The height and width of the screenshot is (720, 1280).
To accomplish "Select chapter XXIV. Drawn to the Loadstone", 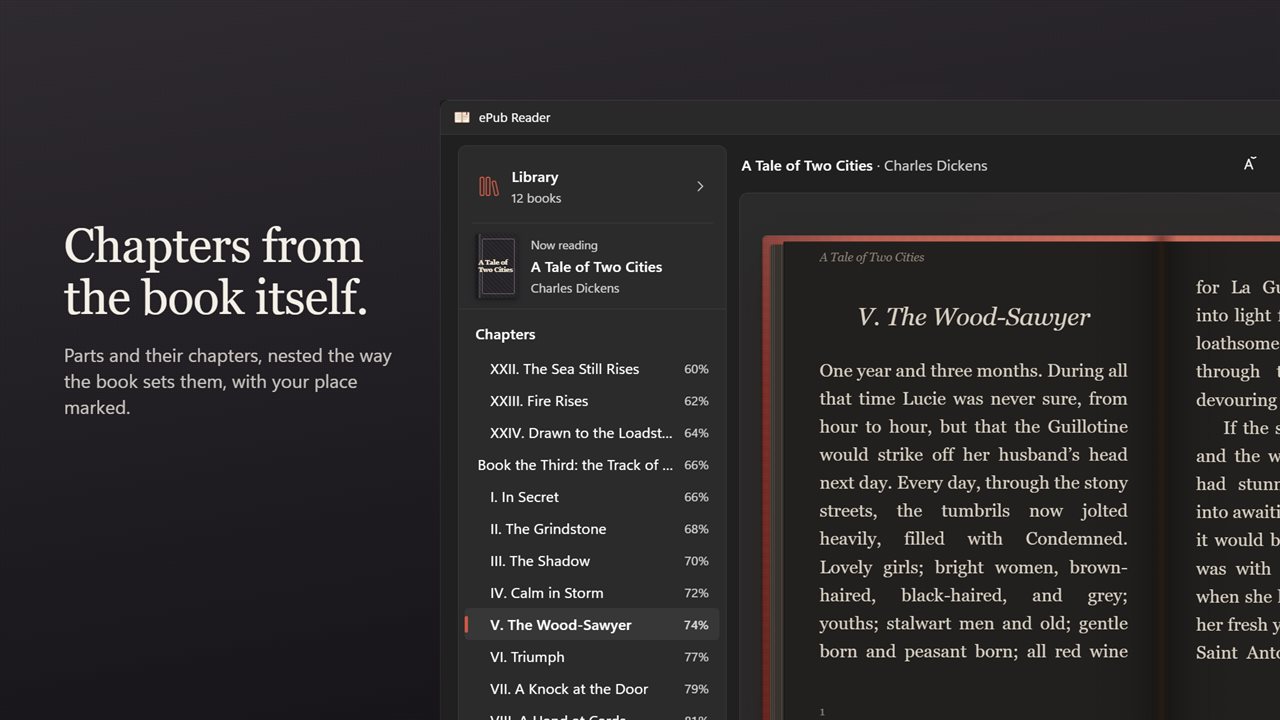I will click(592, 433).
